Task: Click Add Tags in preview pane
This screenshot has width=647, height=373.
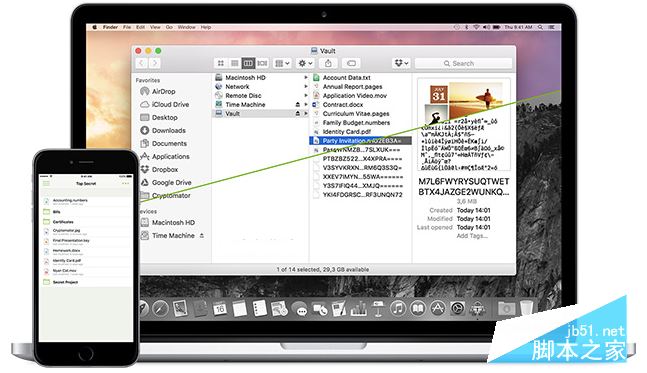Action: pyautogui.click(x=472, y=236)
